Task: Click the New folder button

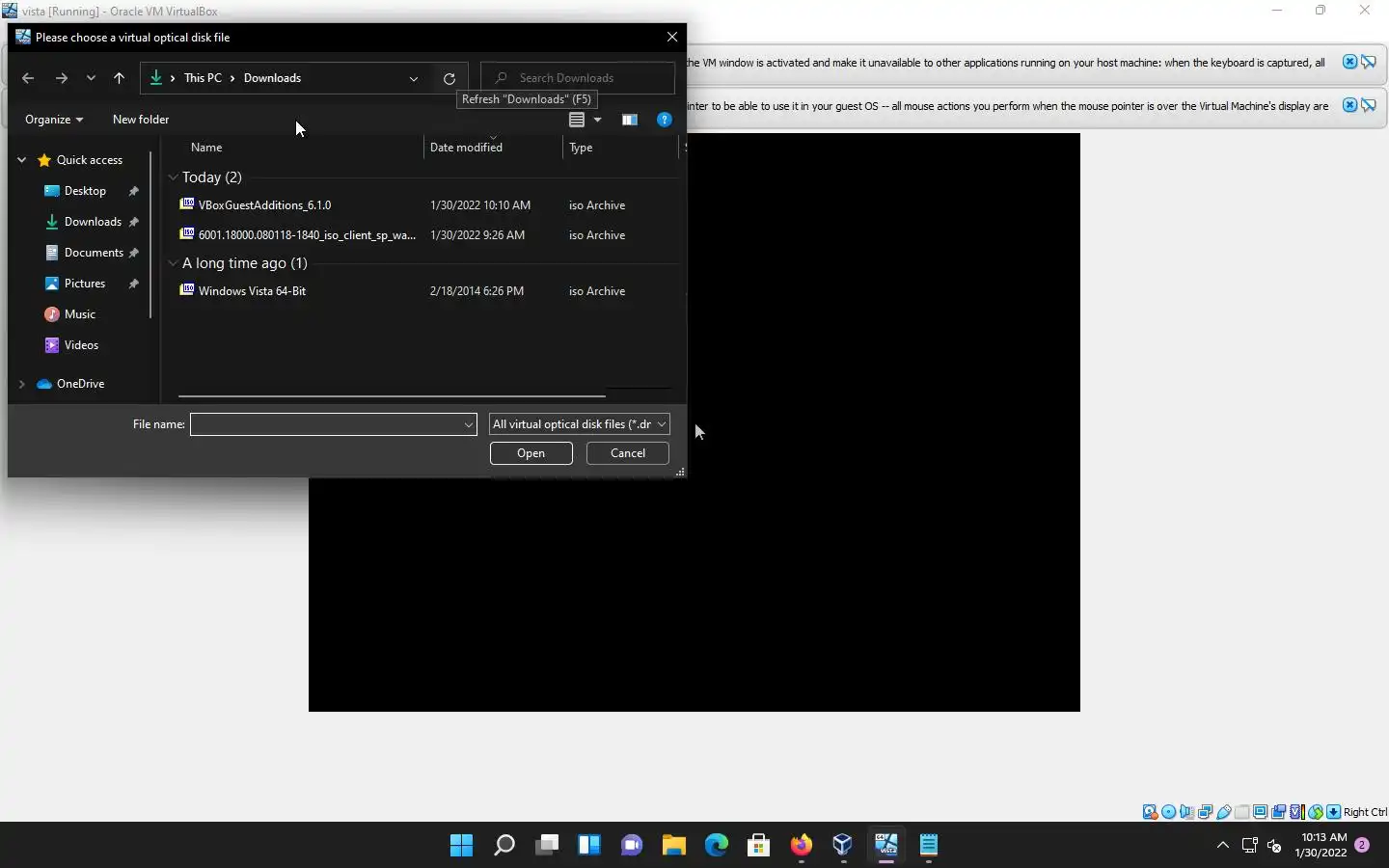Action: click(141, 120)
